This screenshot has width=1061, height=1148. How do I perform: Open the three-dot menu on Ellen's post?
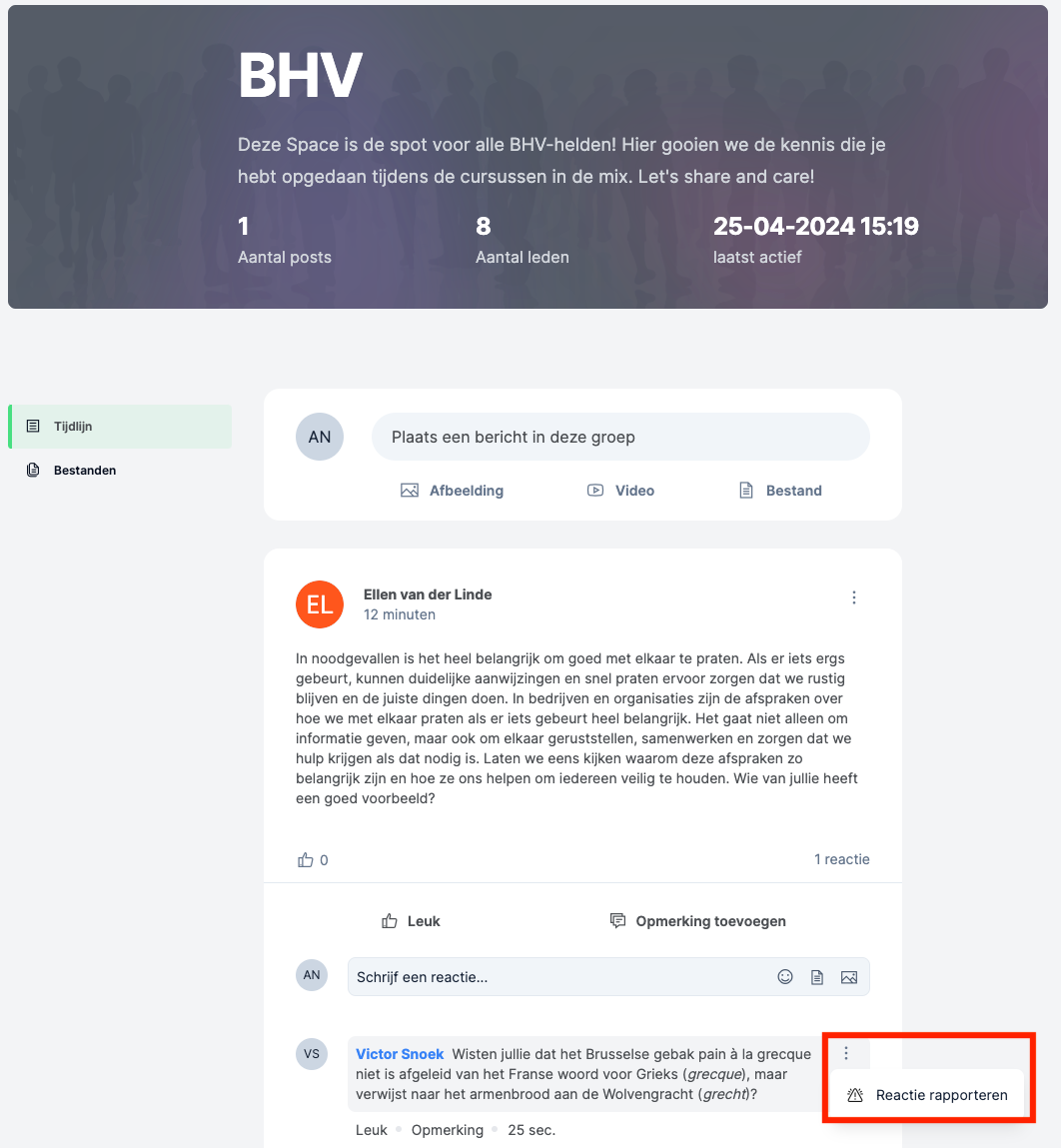pyautogui.click(x=854, y=597)
